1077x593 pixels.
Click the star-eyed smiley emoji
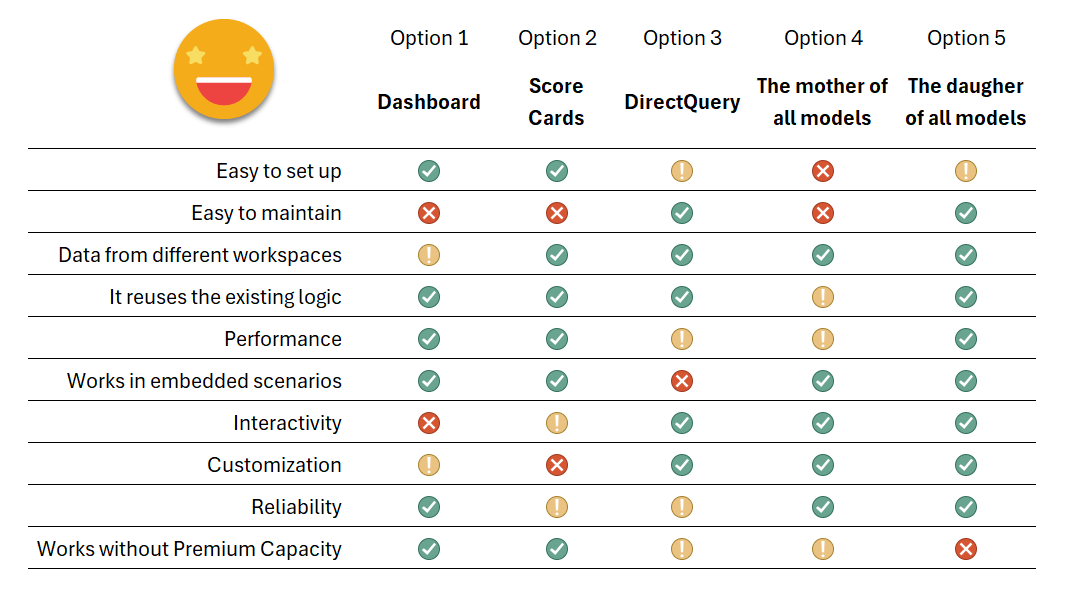click(223, 72)
